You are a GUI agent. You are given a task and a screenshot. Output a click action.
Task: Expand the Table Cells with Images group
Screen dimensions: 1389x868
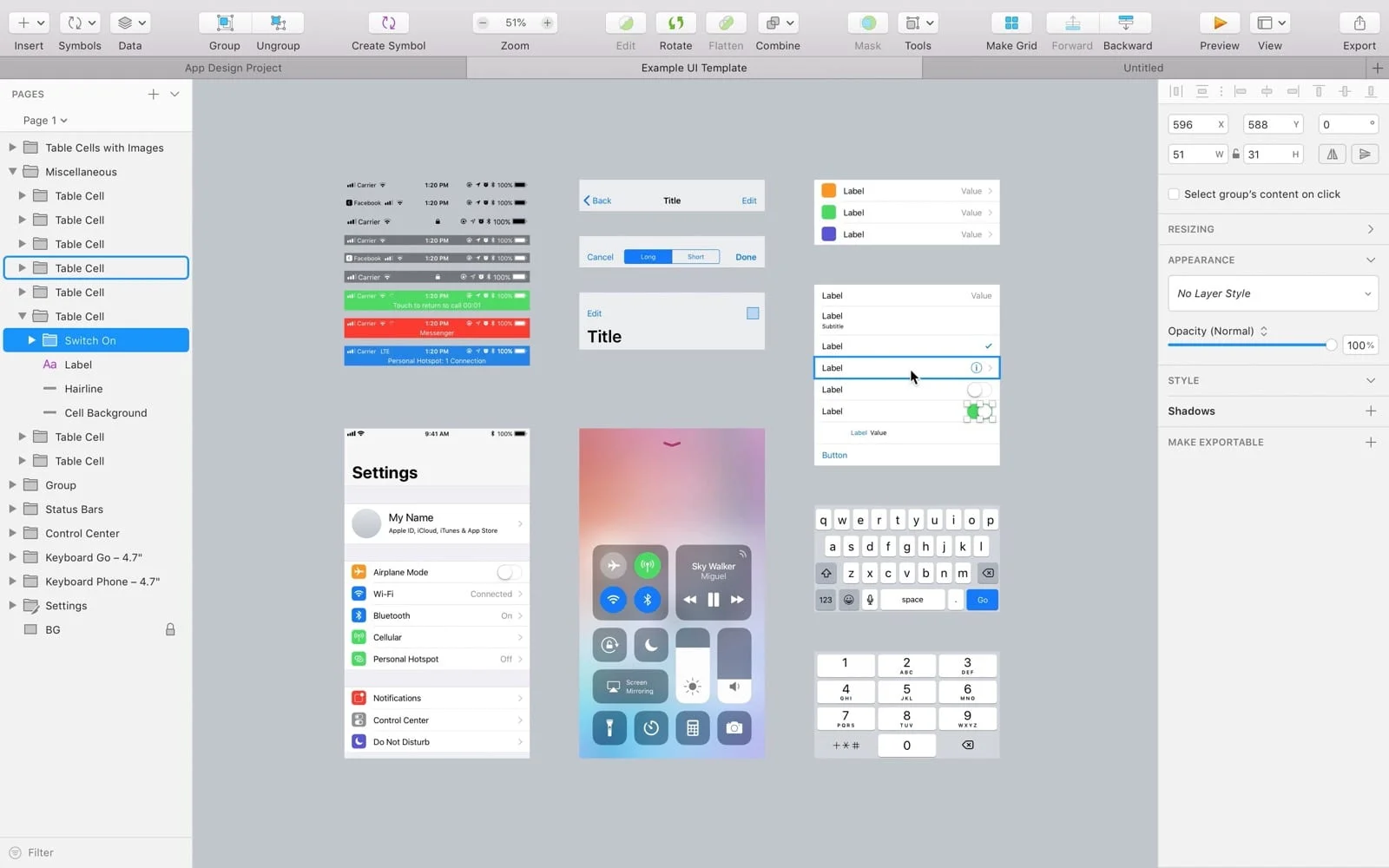pyautogui.click(x=12, y=148)
